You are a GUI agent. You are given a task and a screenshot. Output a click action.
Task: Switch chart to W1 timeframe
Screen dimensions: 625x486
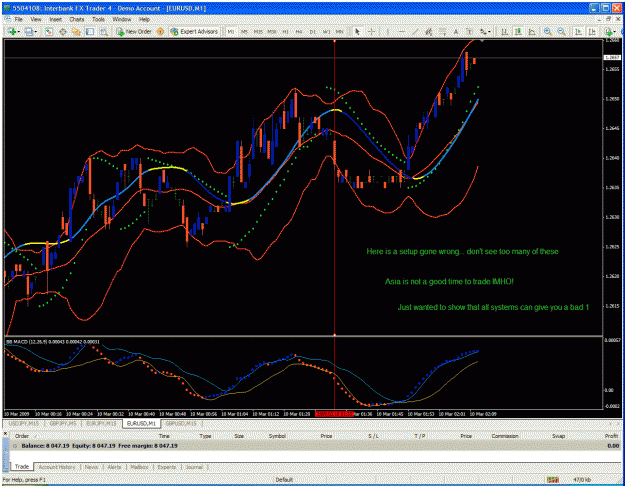click(x=326, y=31)
